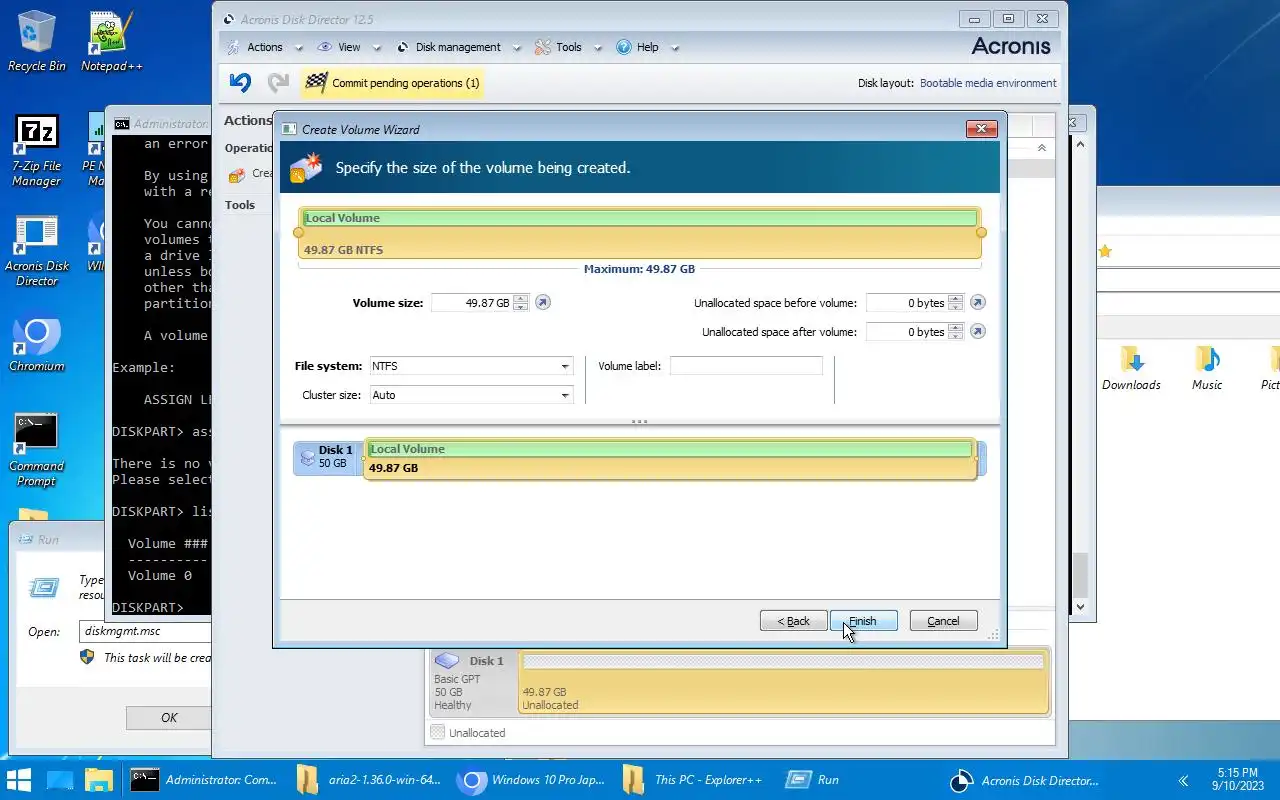Switch to Run dialog taskbar item
This screenshot has height=800, width=1280.
[814, 780]
